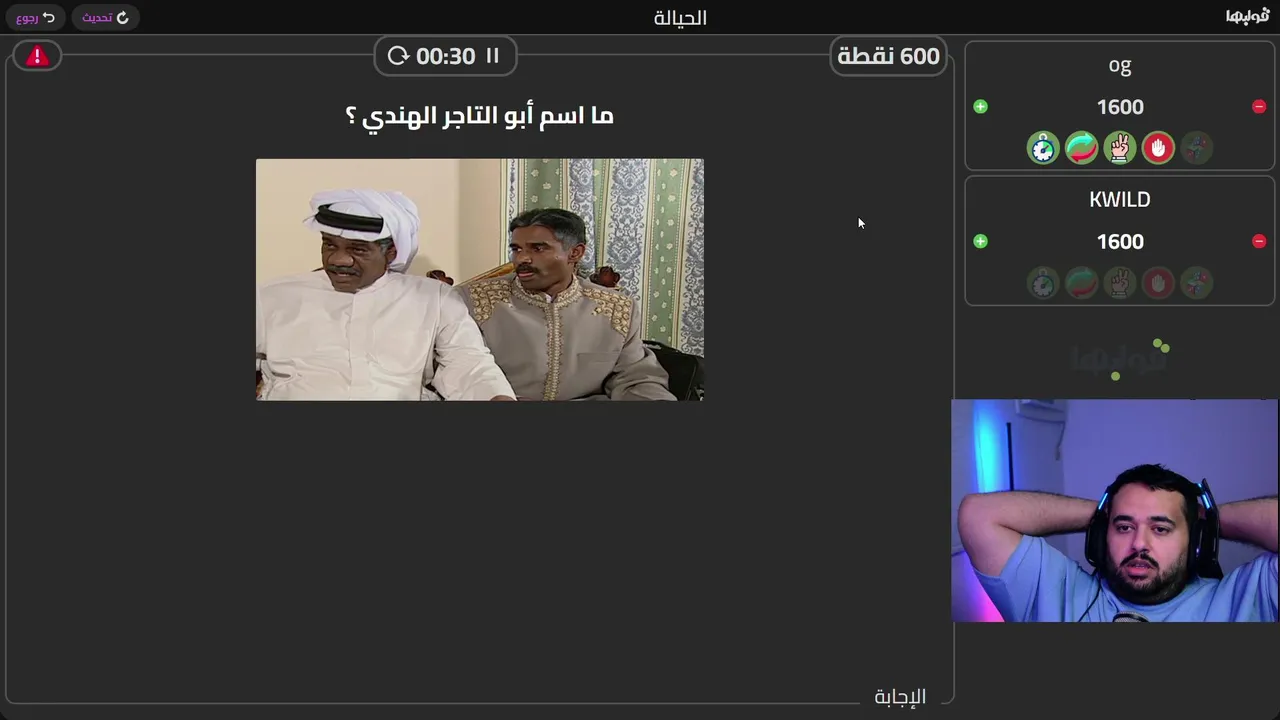
Task: Use og's swap arrows power-up
Action: 1081,148
